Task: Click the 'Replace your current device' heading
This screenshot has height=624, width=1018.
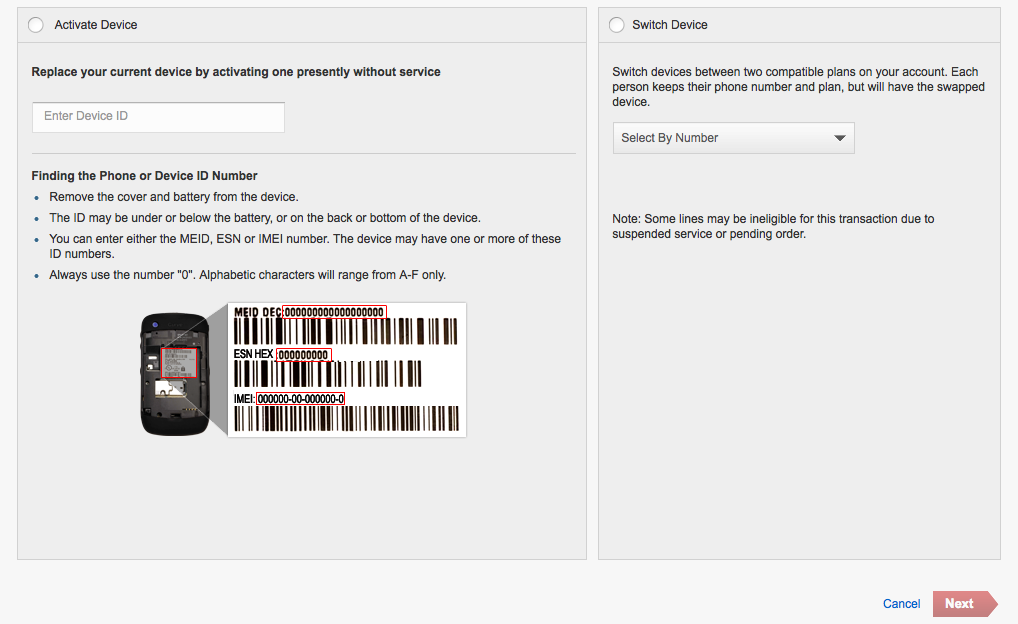Action: coord(236,72)
